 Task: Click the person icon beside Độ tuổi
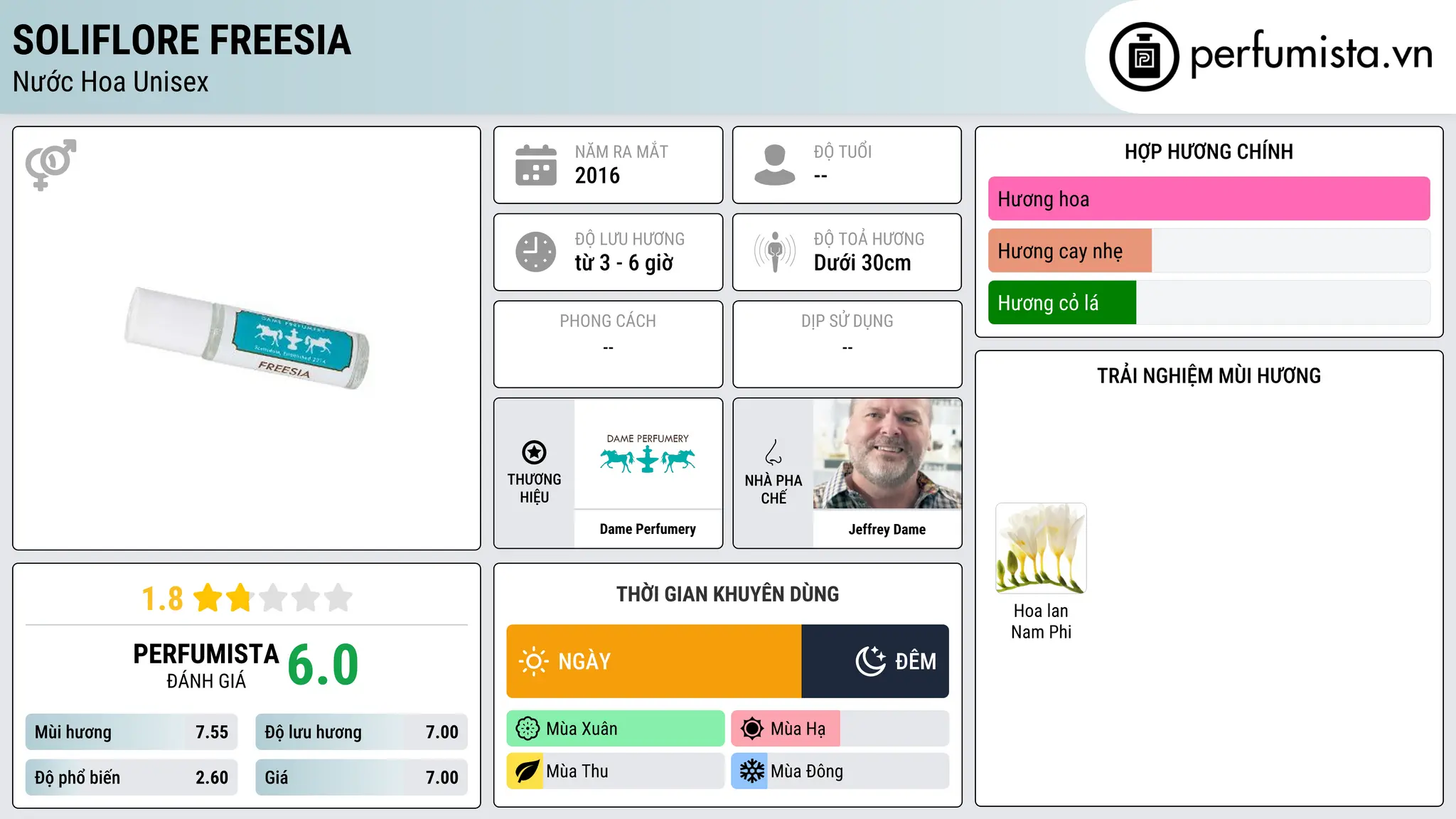pos(775,165)
